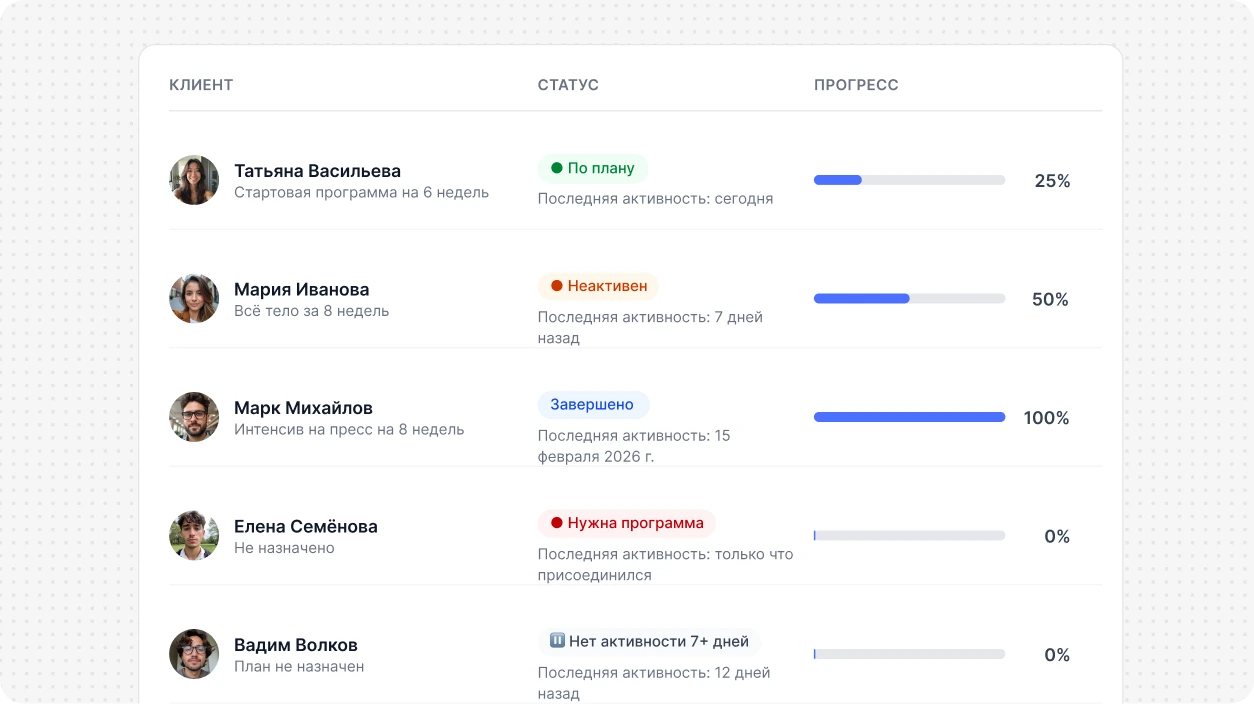
Task: Click «Последняя активность: 12 дней назад» text
Action: pos(654,683)
